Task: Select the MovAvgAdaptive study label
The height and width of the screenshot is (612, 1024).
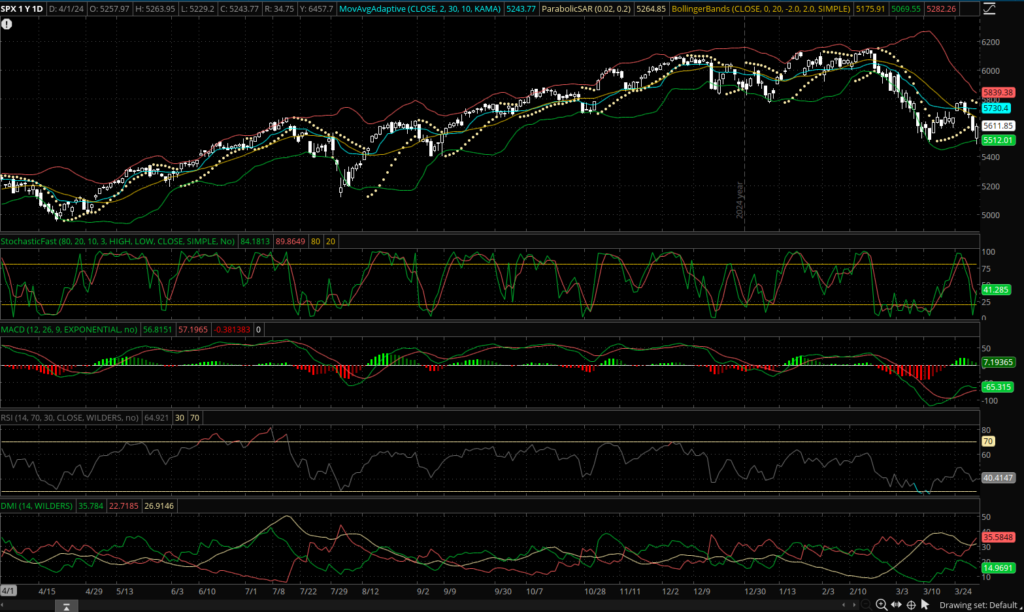Action: [420, 8]
